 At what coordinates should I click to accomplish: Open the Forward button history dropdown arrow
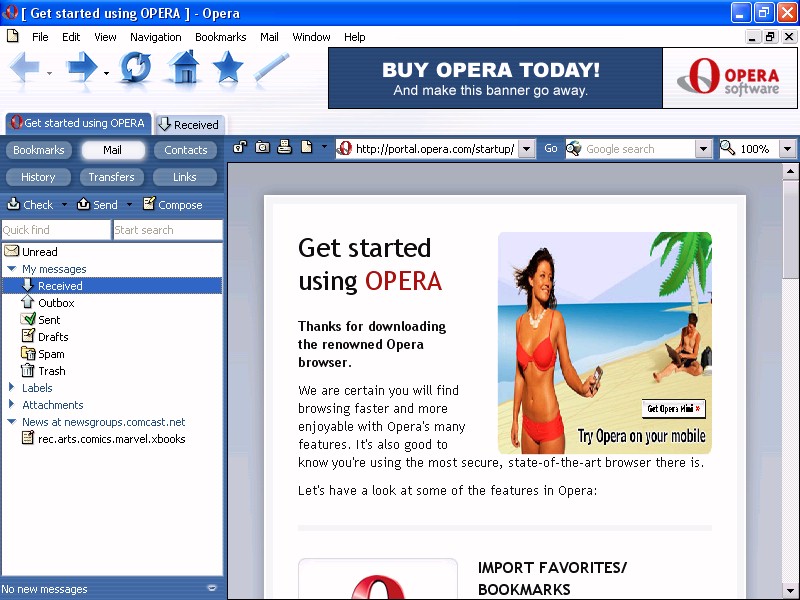[106, 73]
